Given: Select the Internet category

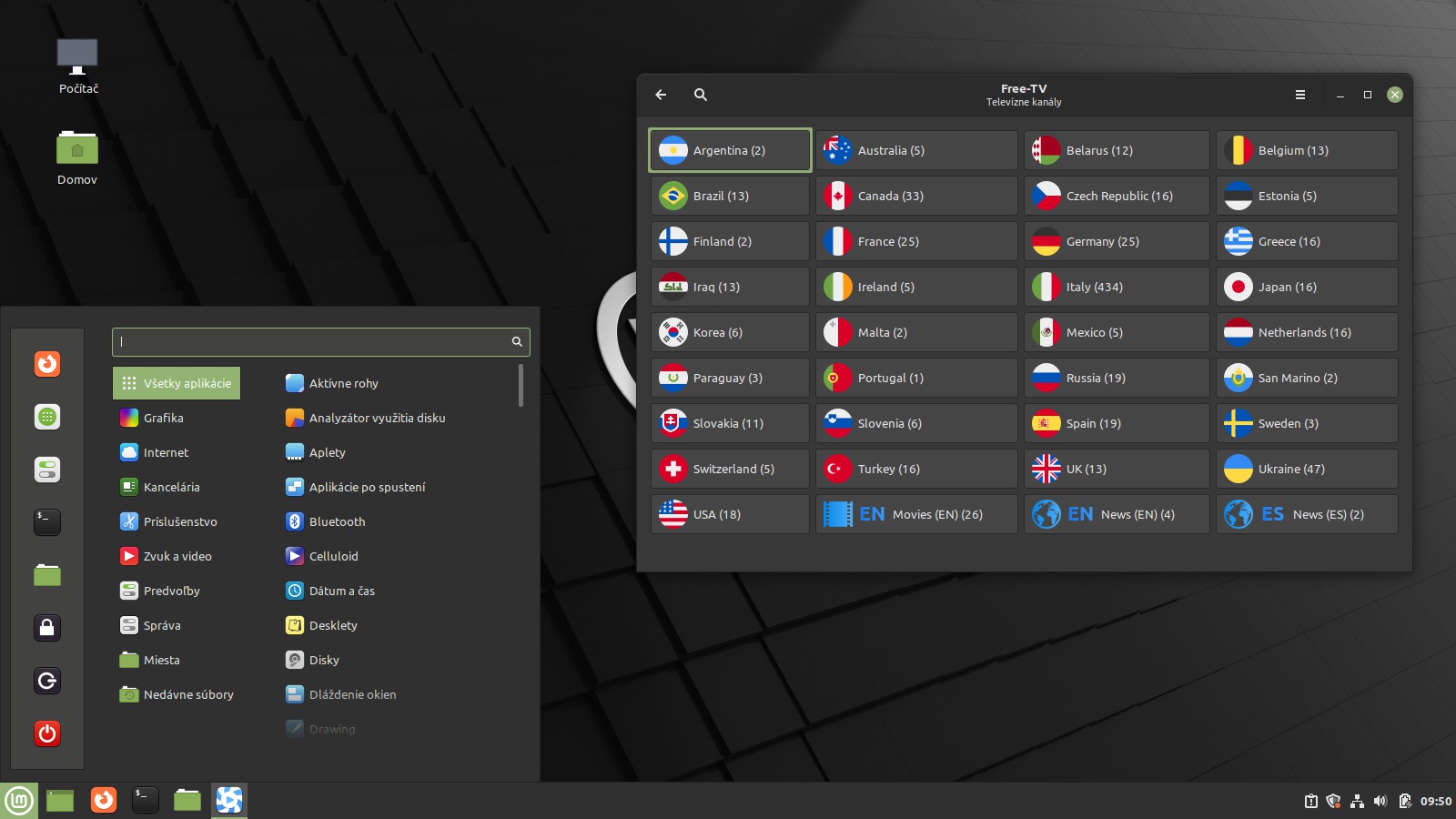Looking at the screenshot, I should point(177,452).
